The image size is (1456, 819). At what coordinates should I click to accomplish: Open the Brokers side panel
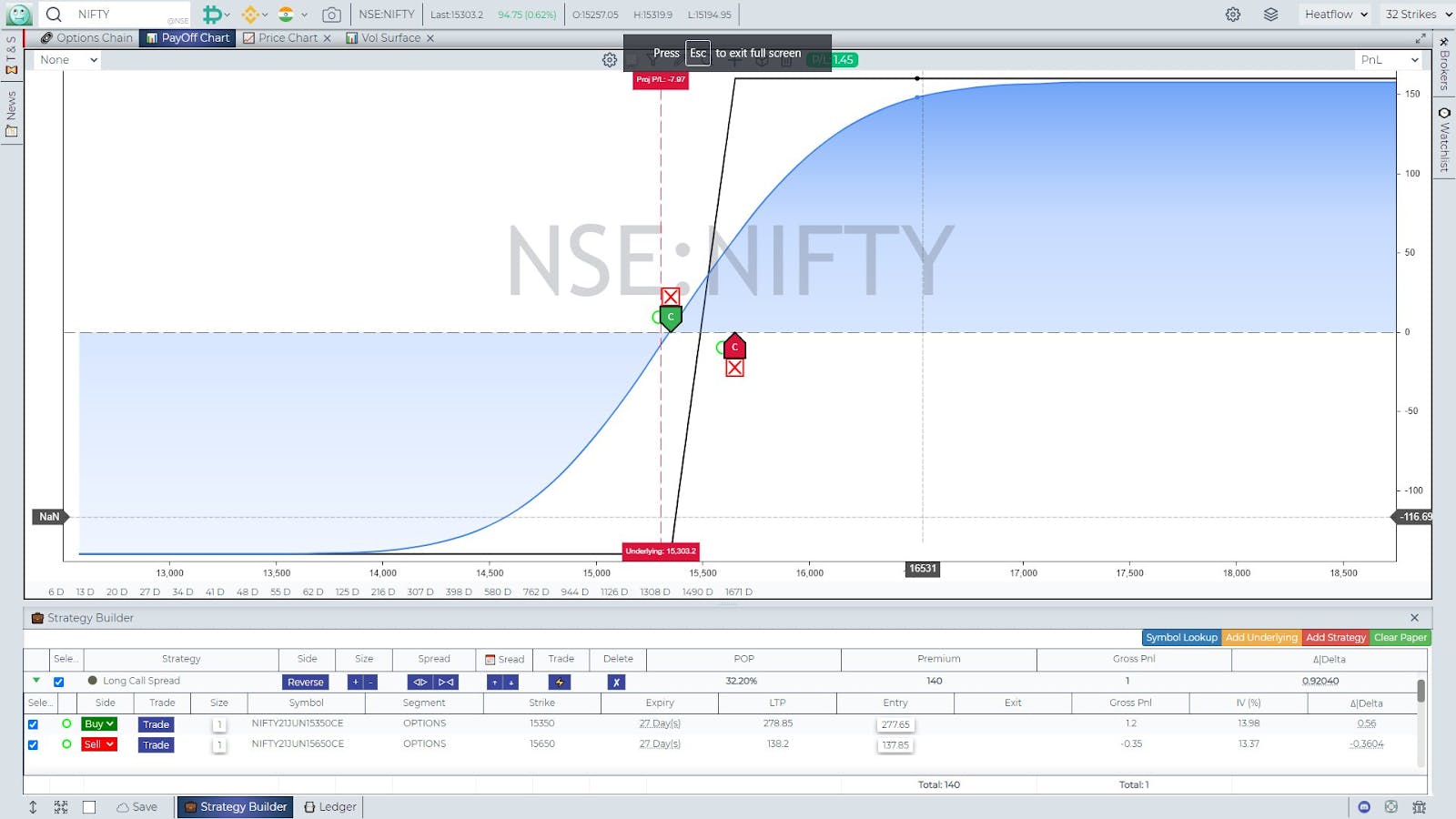tap(1444, 64)
